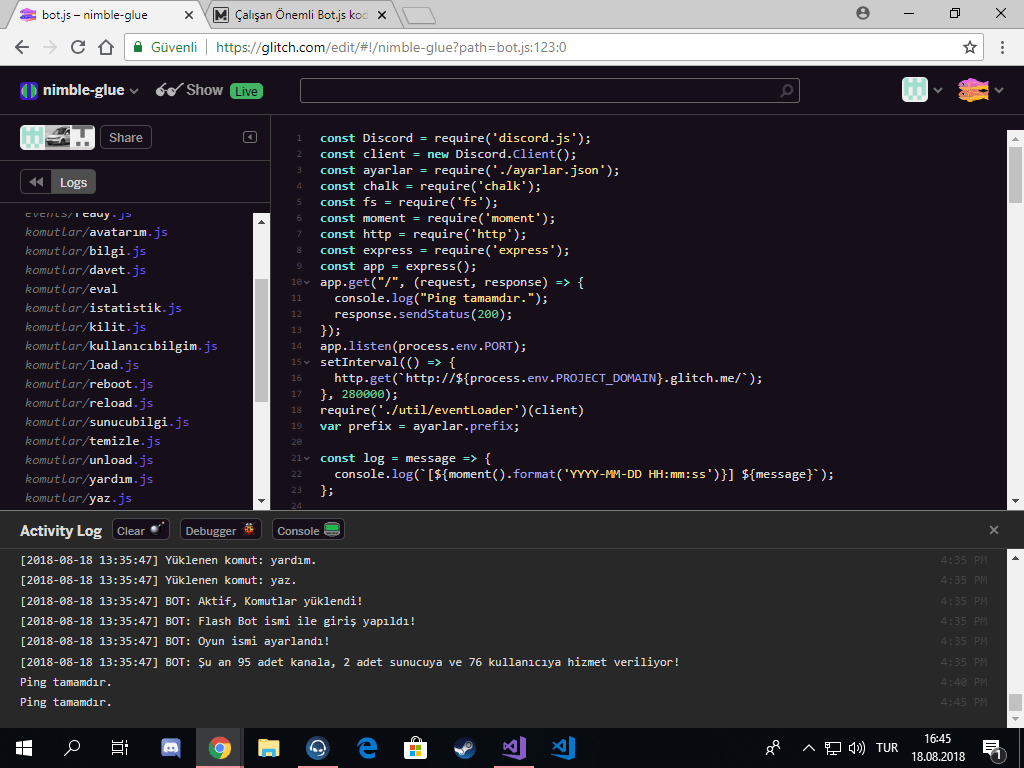Open the Console
Image resolution: width=1024 pixels, height=768 pixels.
308,530
